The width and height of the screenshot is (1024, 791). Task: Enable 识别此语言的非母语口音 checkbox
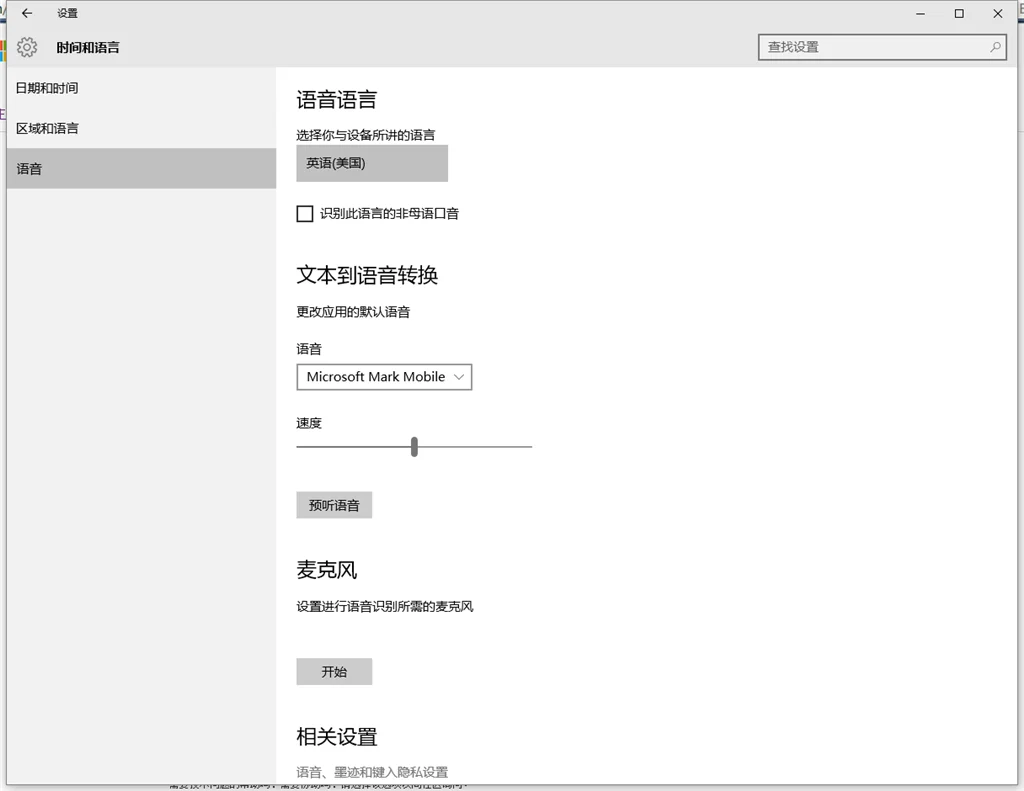click(304, 213)
